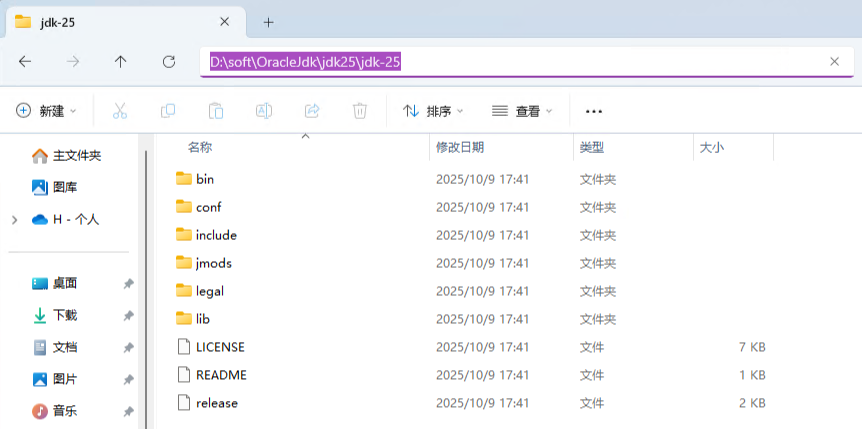Open the 新建 new item menu
The width and height of the screenshot is (862, 429).
point(46,111)
